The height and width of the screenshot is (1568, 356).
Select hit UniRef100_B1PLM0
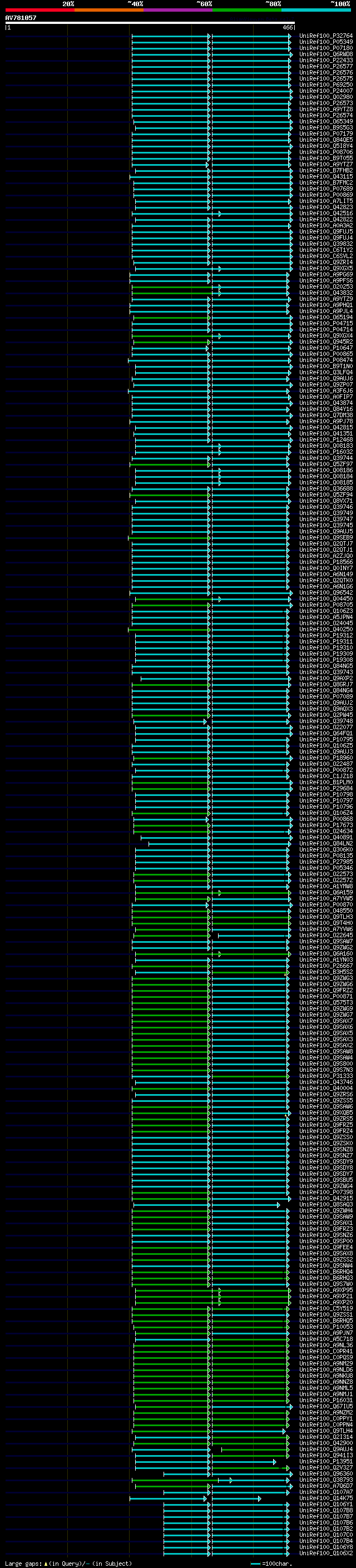coord(325,782)
